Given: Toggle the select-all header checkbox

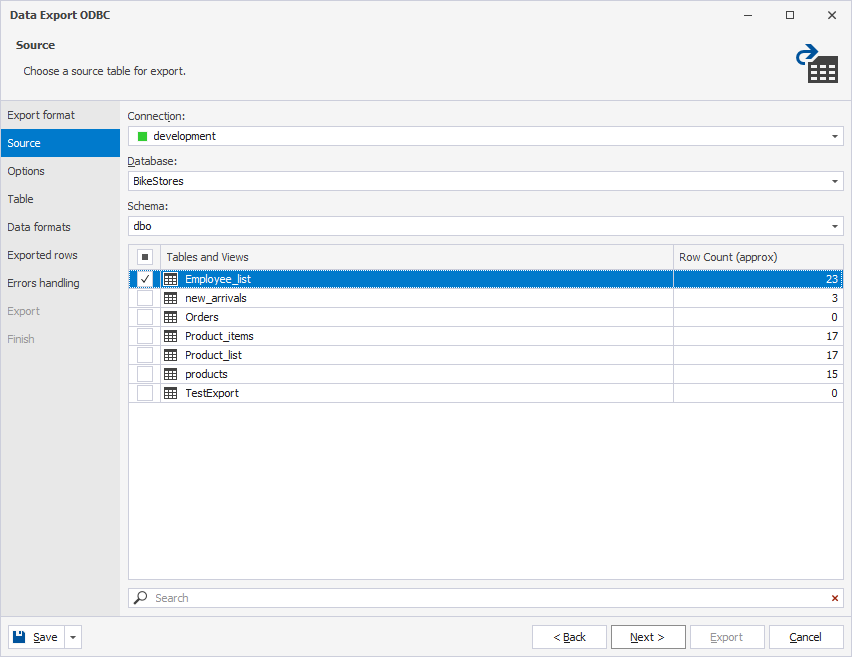Looking at the screenshot, I should (x=145, y=257).
